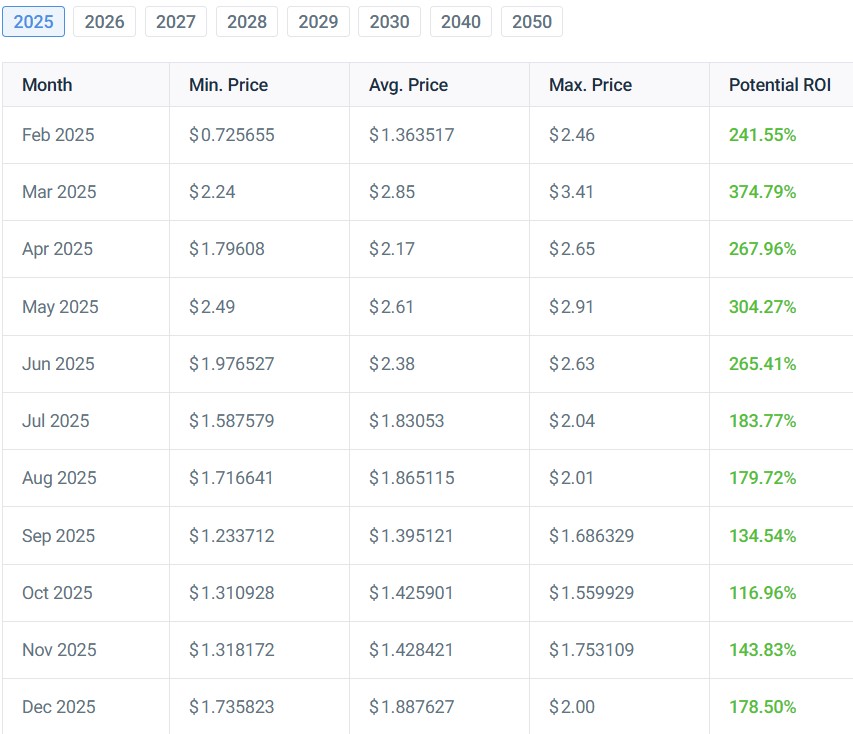Switch to the 2026 tab

tap(104, 21)
